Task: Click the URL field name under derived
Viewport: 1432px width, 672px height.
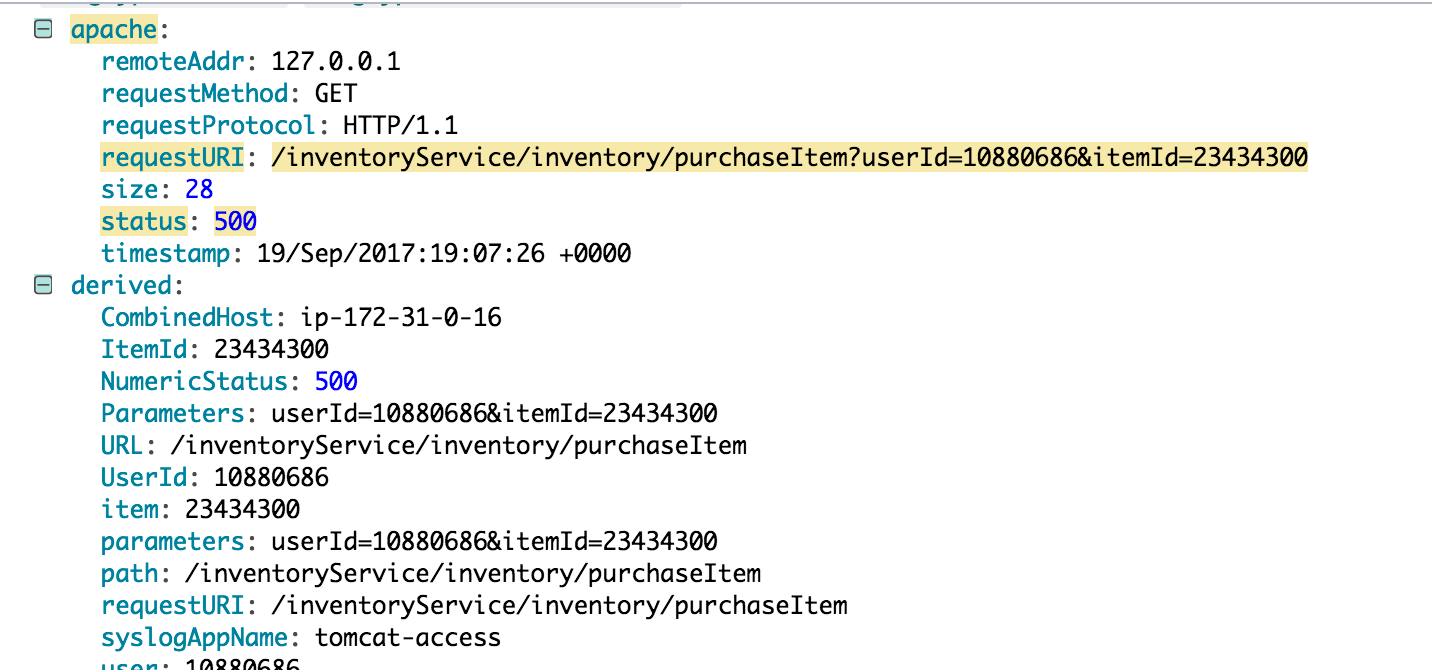Action: [x=122, y=446]
